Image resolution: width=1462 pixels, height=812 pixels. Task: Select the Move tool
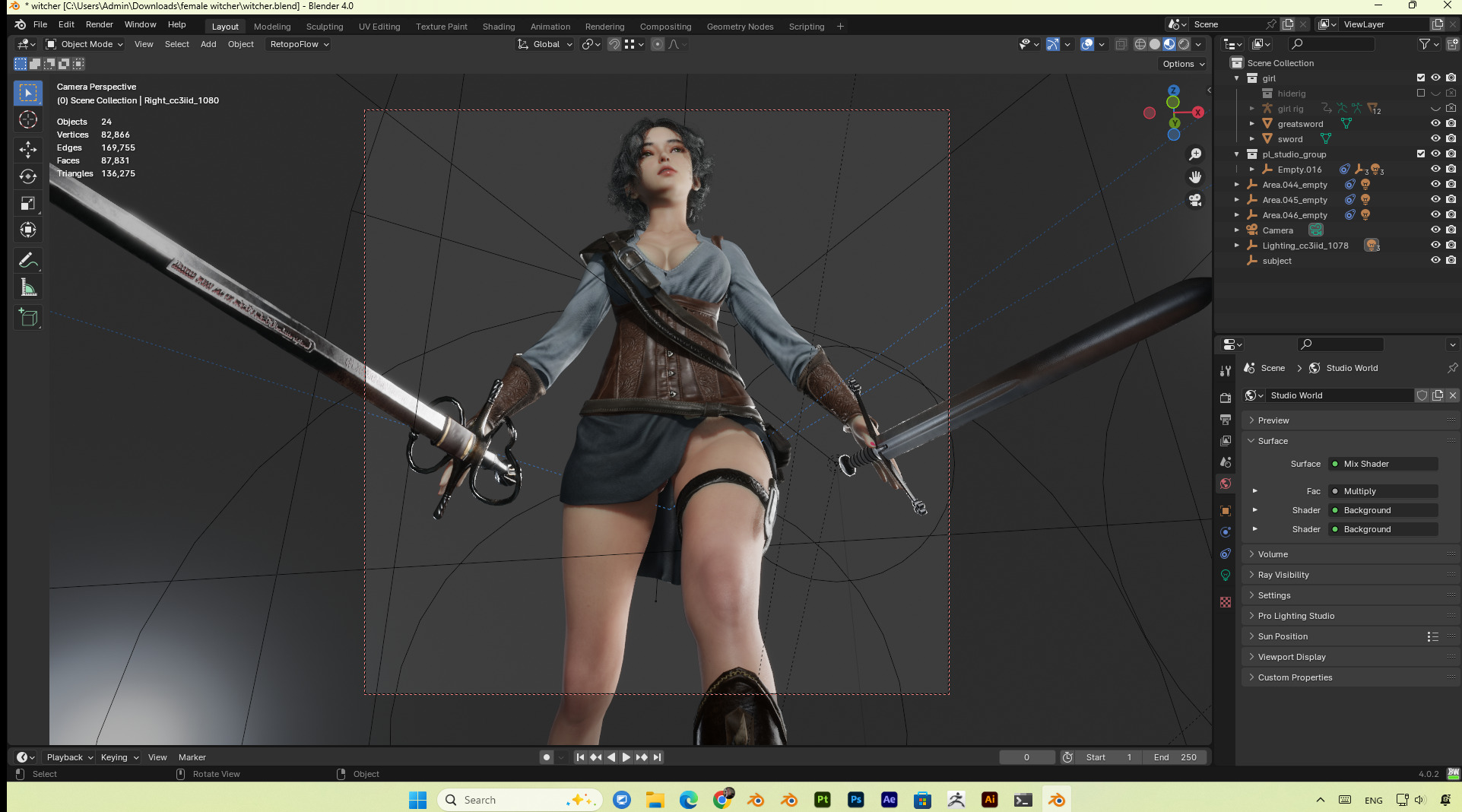pyautogui.click(x=28, y=150)
